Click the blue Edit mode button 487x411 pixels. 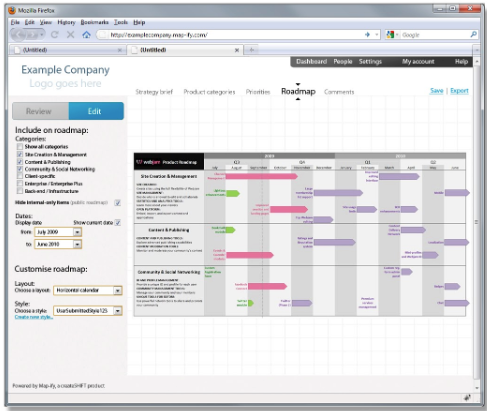(96, 111)
